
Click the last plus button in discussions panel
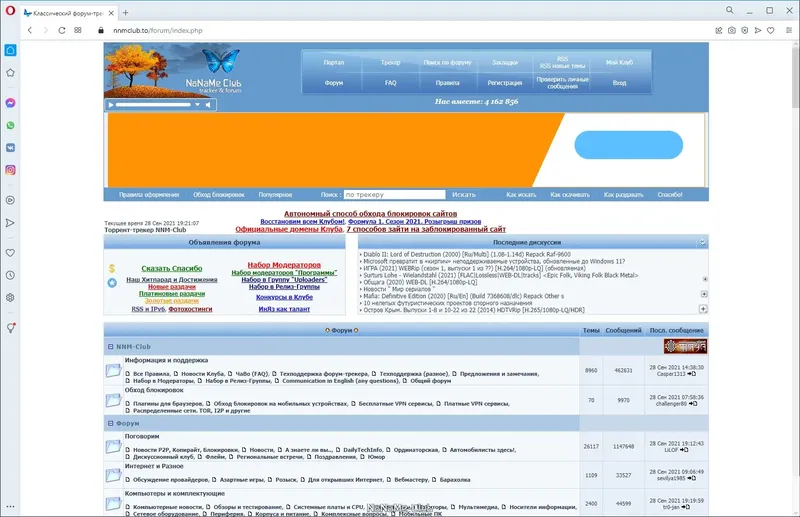[703, 309]
